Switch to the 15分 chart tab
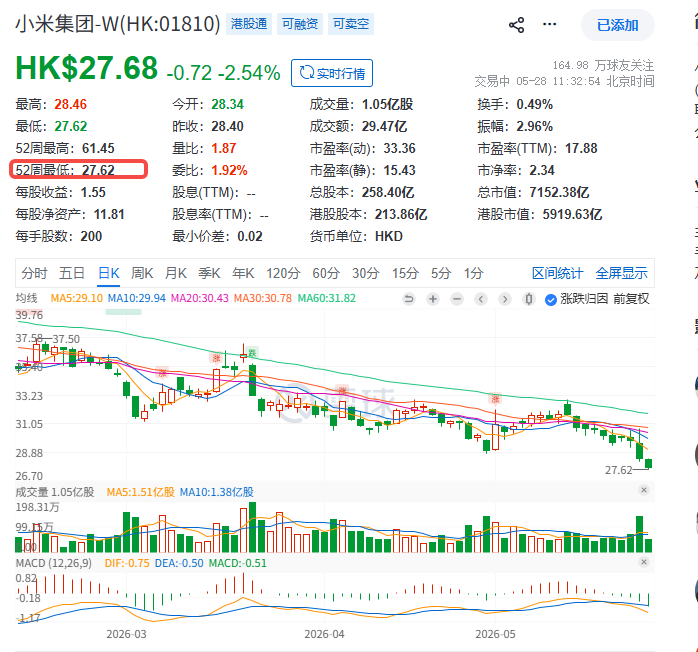 click(405, 273)
